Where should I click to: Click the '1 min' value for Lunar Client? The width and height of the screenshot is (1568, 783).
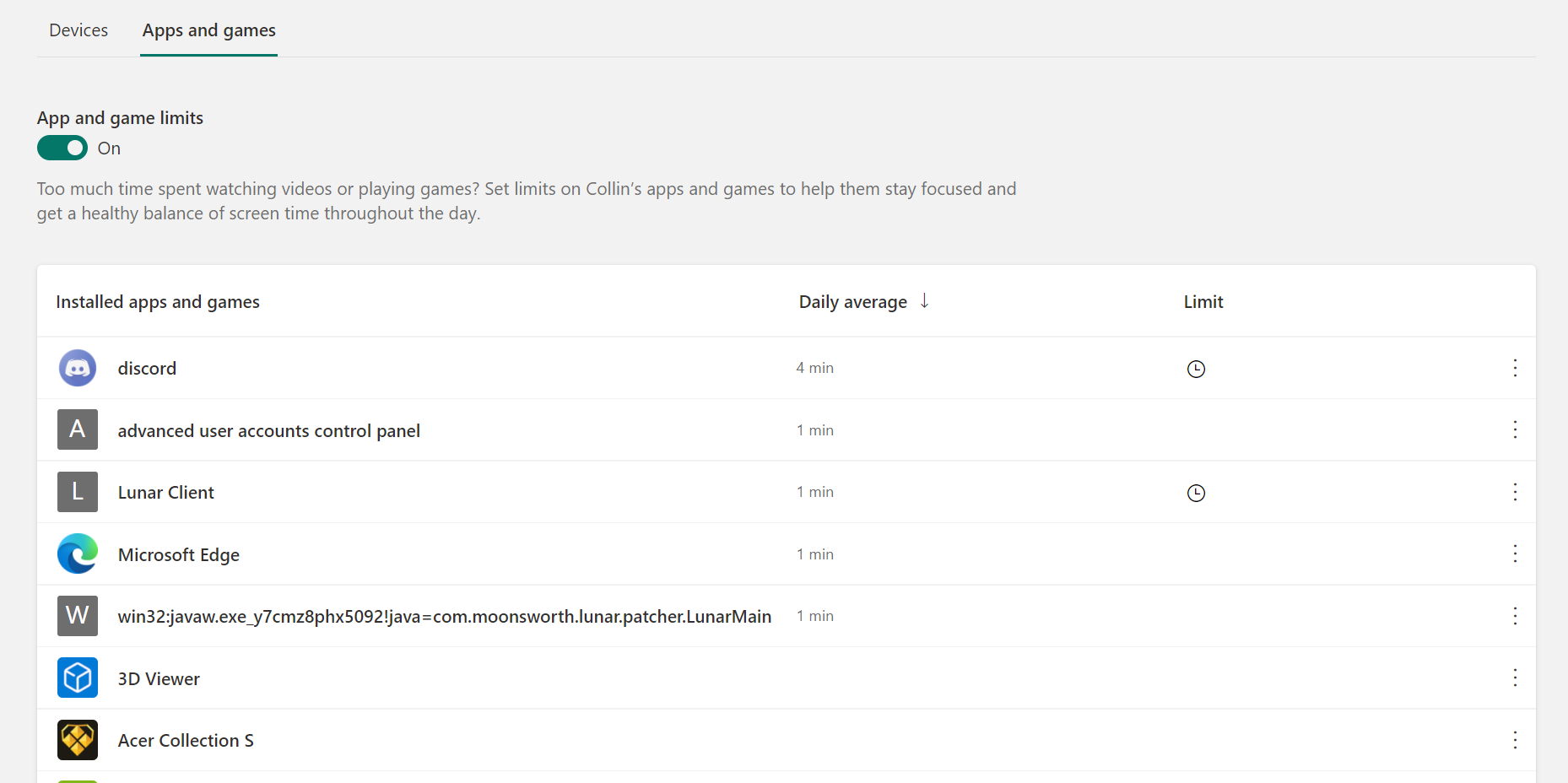815,492
